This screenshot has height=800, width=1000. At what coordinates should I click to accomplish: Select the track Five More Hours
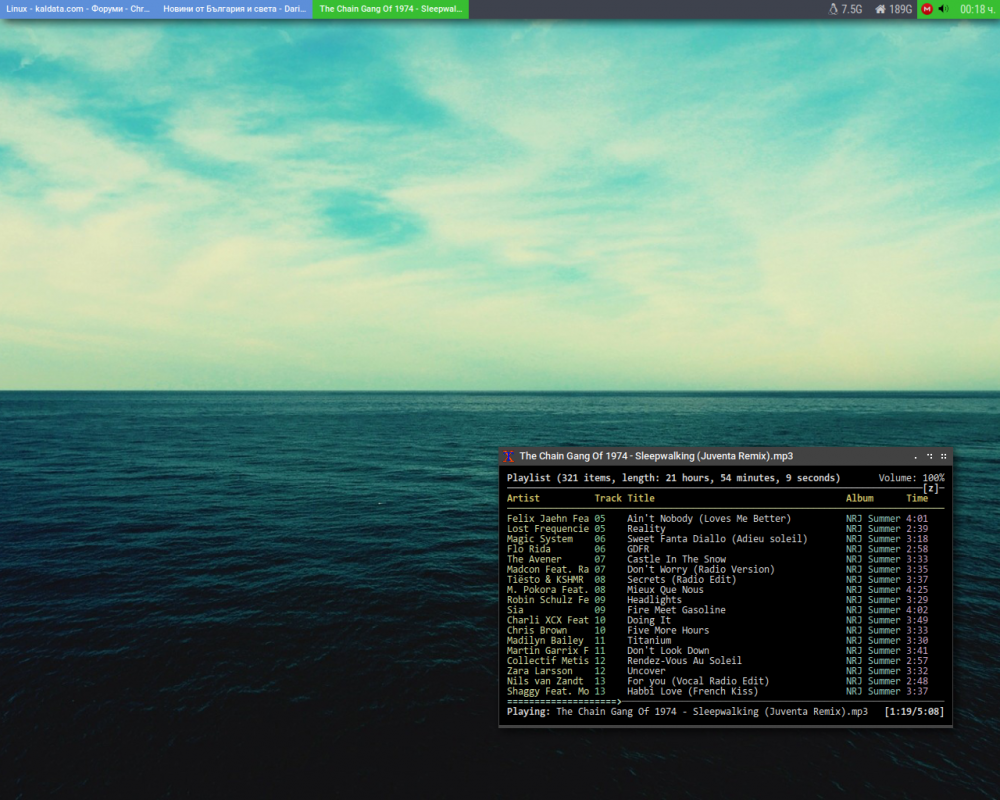668,631
